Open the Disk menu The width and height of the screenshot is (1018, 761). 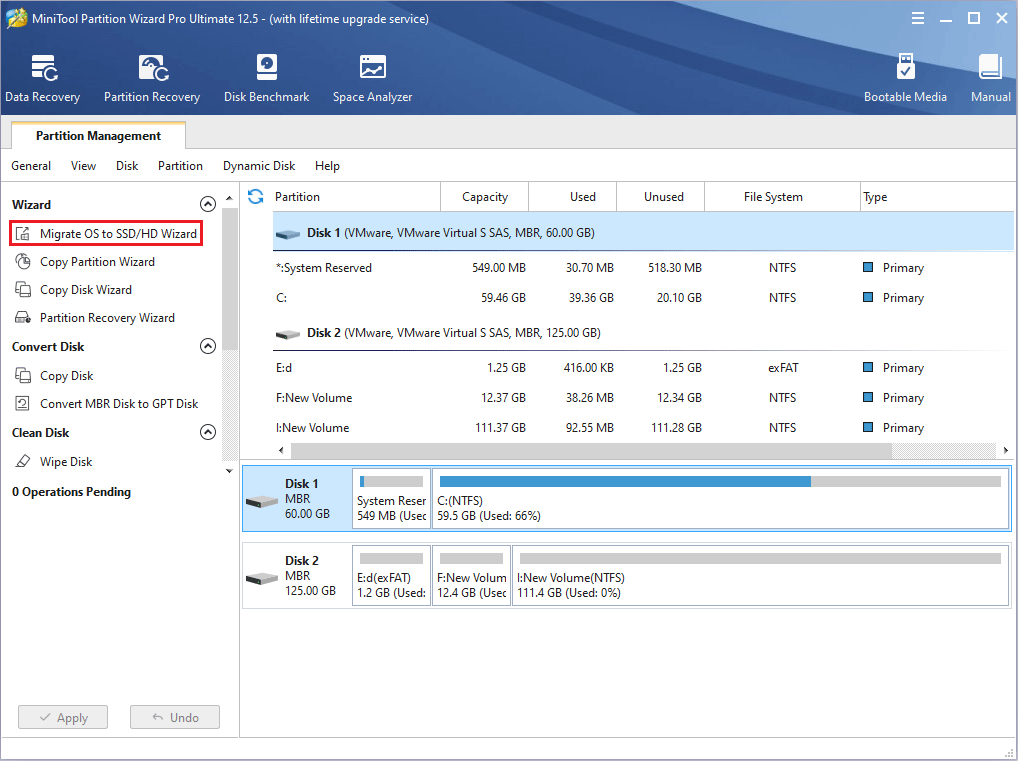point(127,166)
